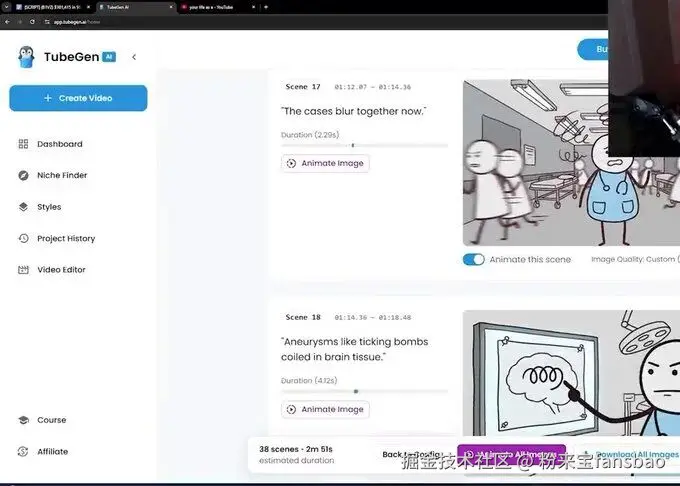This screenshot has height=486, width=680.
Task: Click the blue button at top right
Action: (593, 49)
